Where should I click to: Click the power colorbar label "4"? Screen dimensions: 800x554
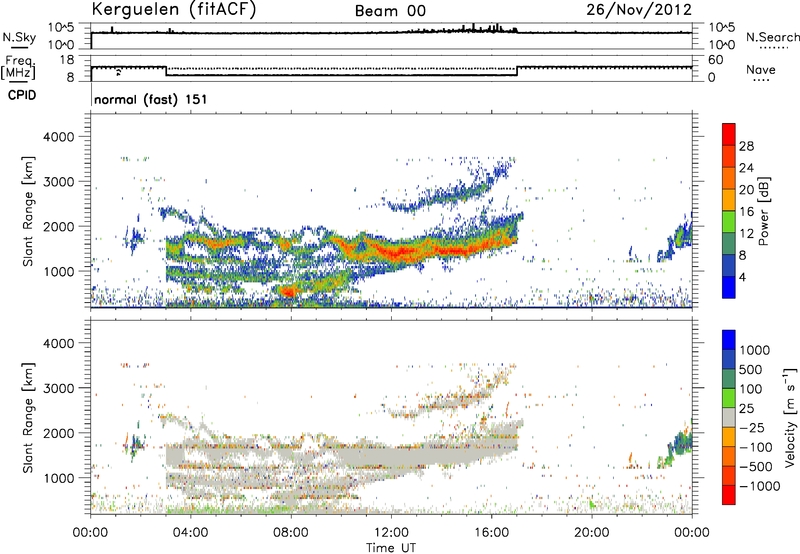click(x=743, y=277)
